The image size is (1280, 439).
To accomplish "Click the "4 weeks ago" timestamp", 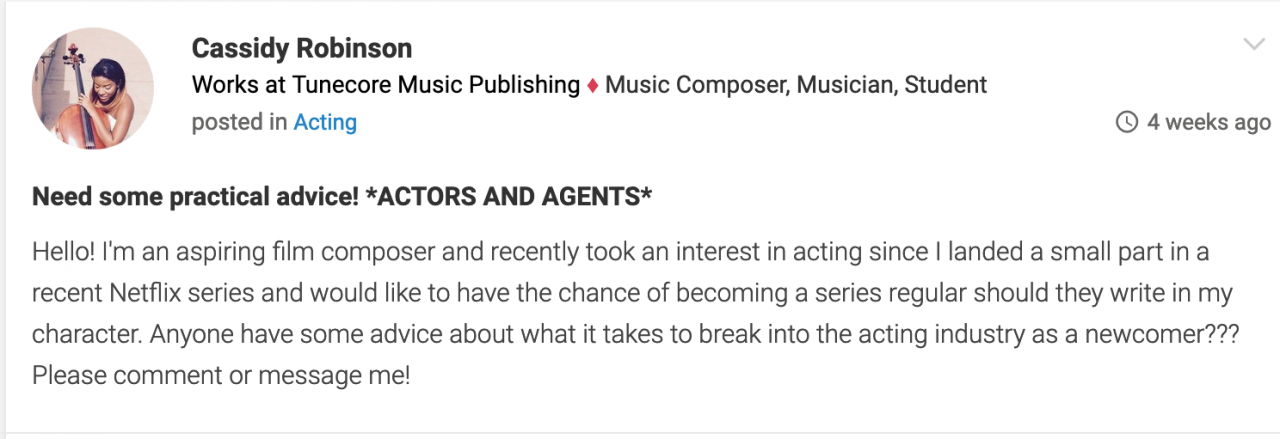I will tap(1209, 122).
